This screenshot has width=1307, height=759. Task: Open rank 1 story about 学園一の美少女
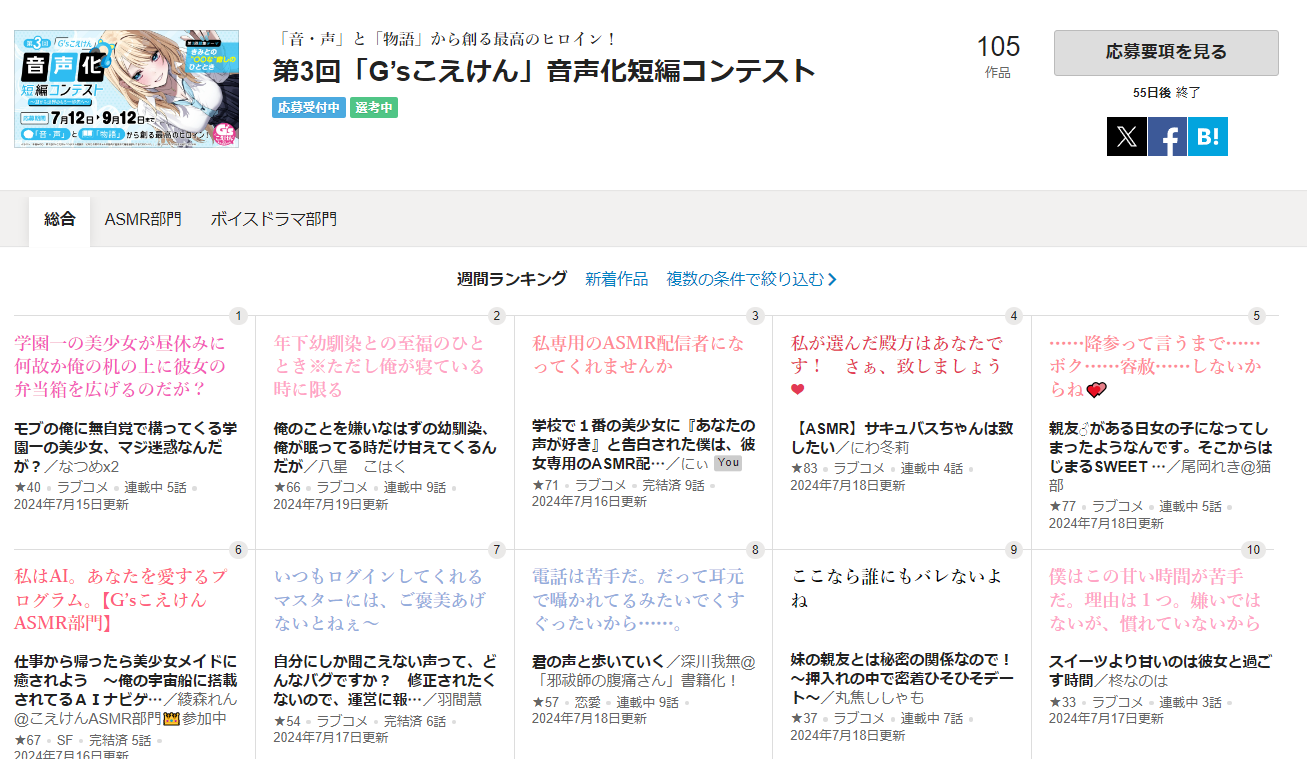120,365
